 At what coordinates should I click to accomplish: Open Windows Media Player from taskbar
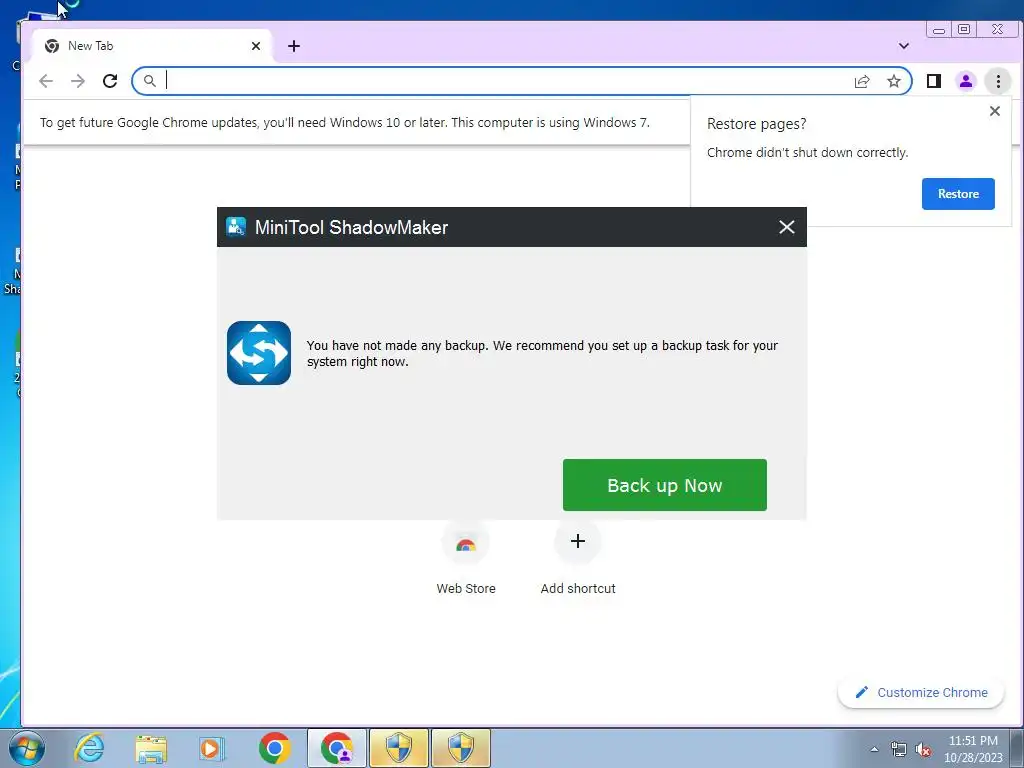click(212, 748)
